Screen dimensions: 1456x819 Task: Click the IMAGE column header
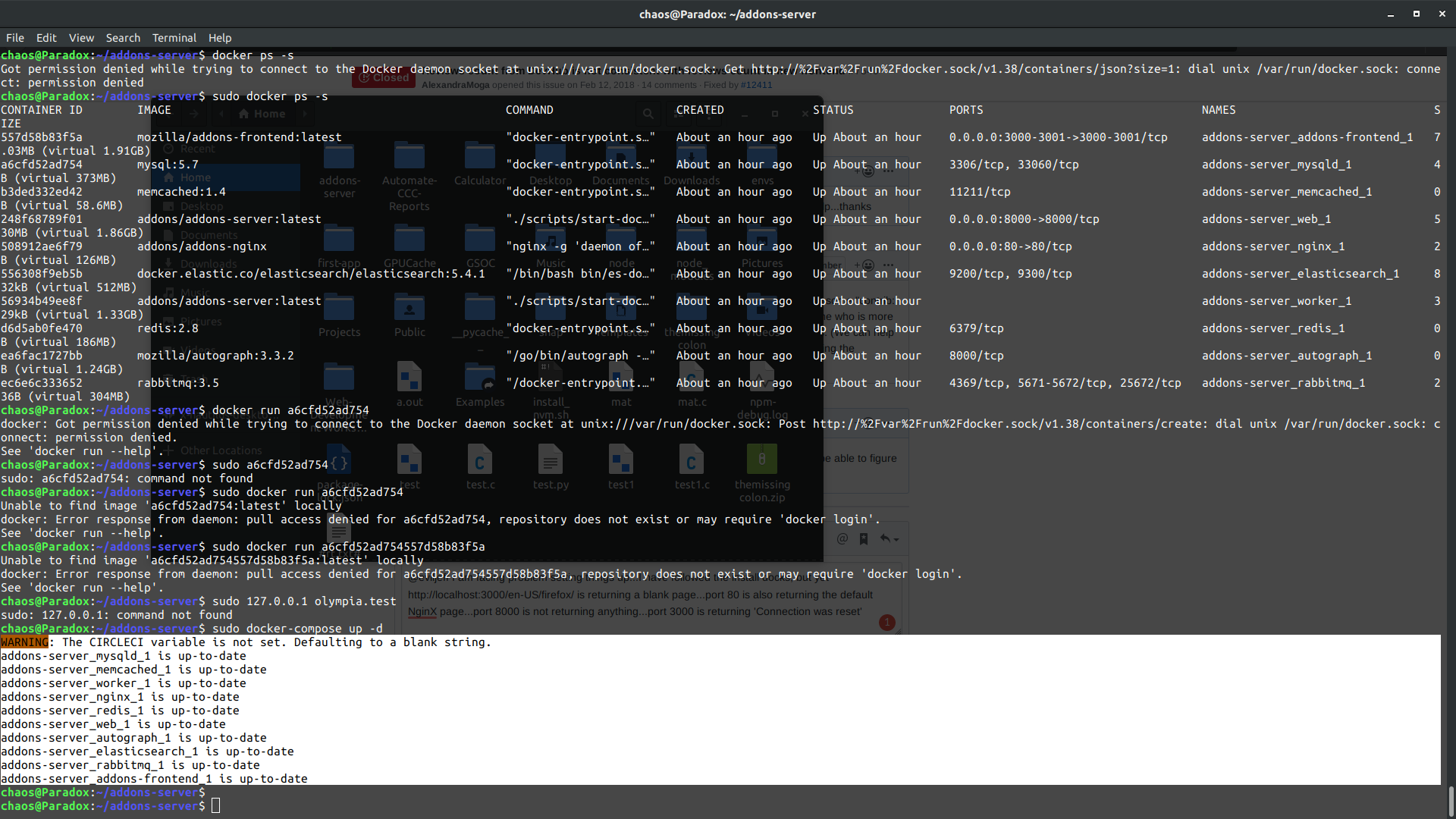click(x=154, y=110)
